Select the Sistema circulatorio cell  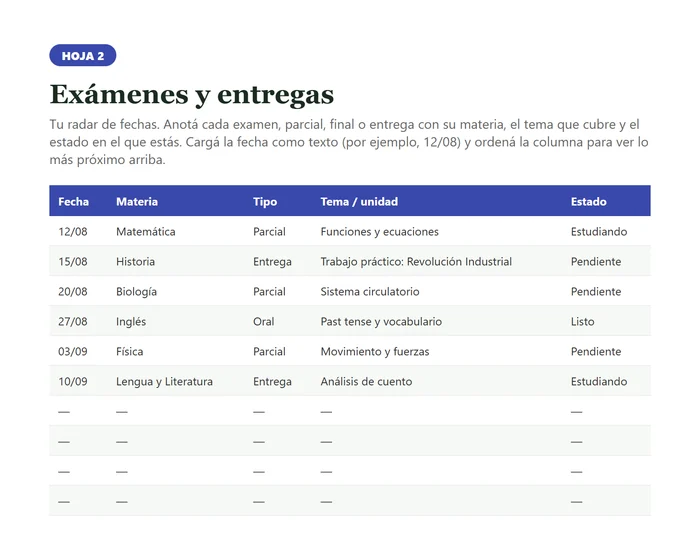pyautogui.click(x=370, y=291)
